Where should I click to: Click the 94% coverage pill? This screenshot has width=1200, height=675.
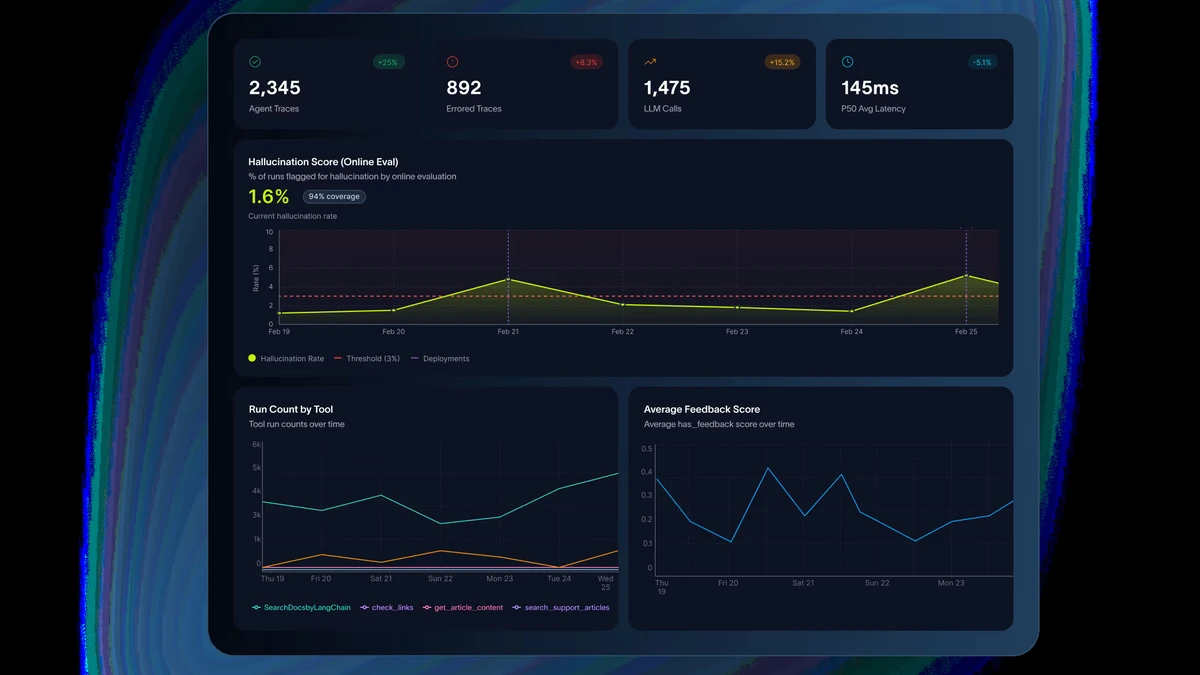coord(334,197)
